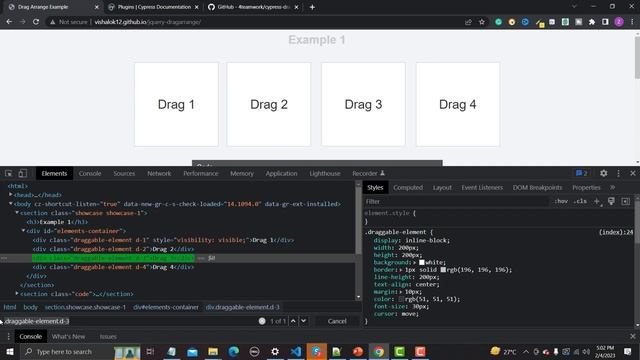
Task: Open Windows Start menu
Action: (x=10, y=352)
